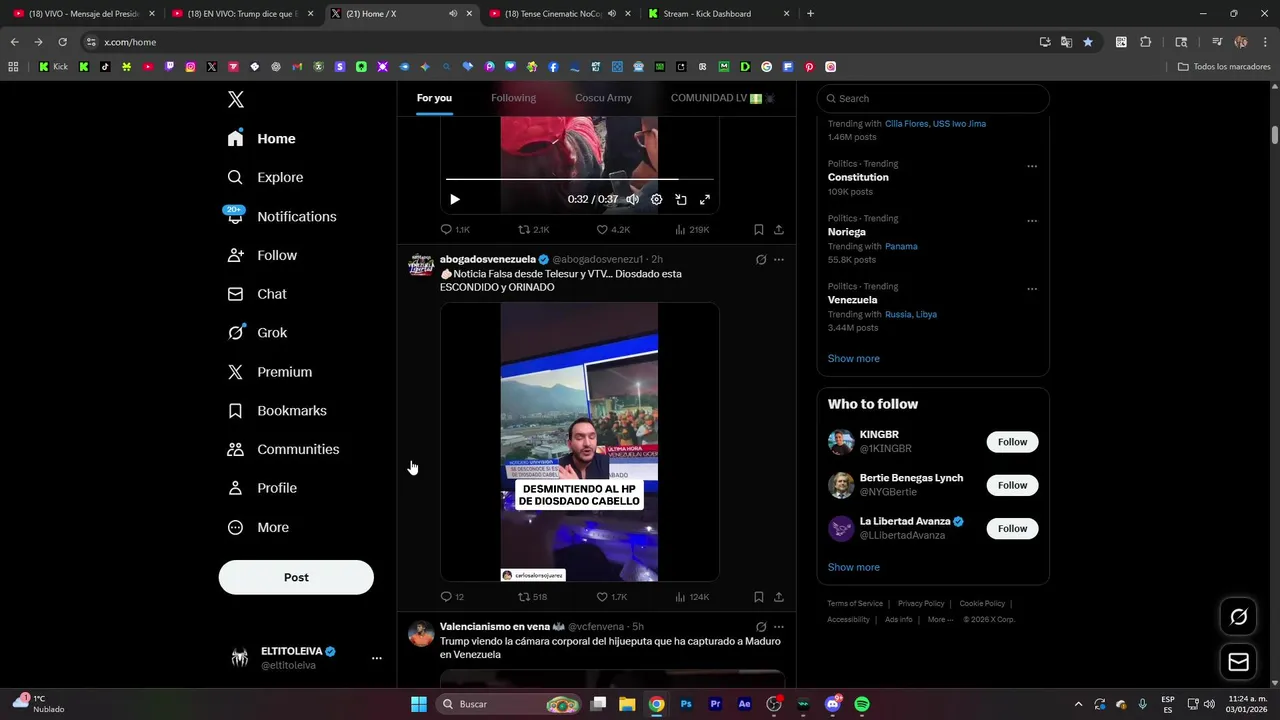The width and height of the screenshot is (1280, 720).
Task: Open Explore in the sidebar
Action: (x=265, y=177)
